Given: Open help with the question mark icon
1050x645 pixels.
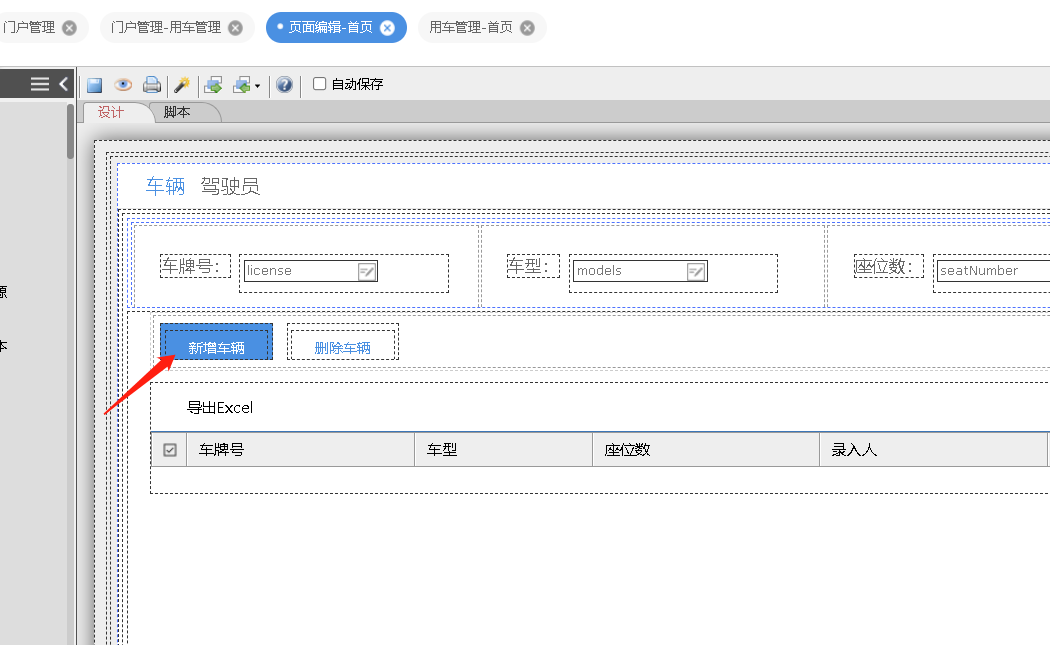Looking at the screenshot, I should [285, 85].
